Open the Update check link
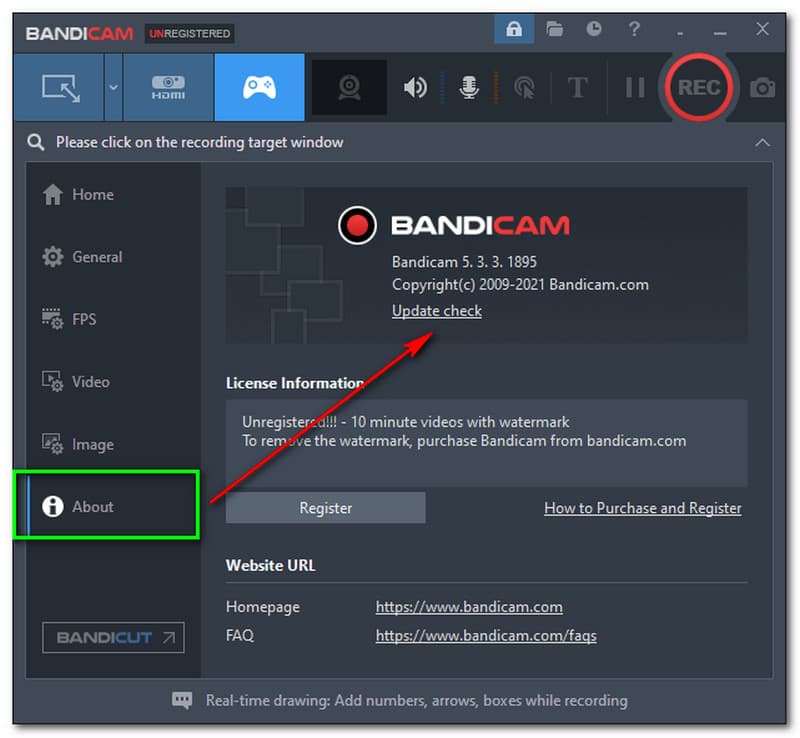Screen dimensions: 800x738 pyautogui.click(x=436, y=311)
